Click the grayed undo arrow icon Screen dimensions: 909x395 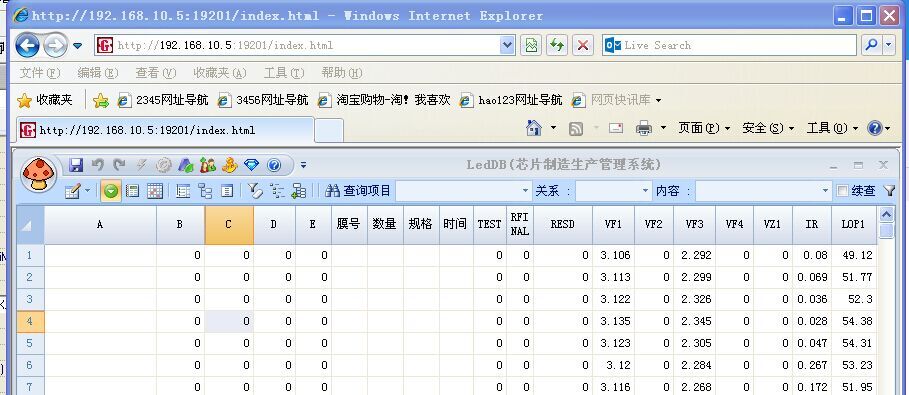click(97, 165)
